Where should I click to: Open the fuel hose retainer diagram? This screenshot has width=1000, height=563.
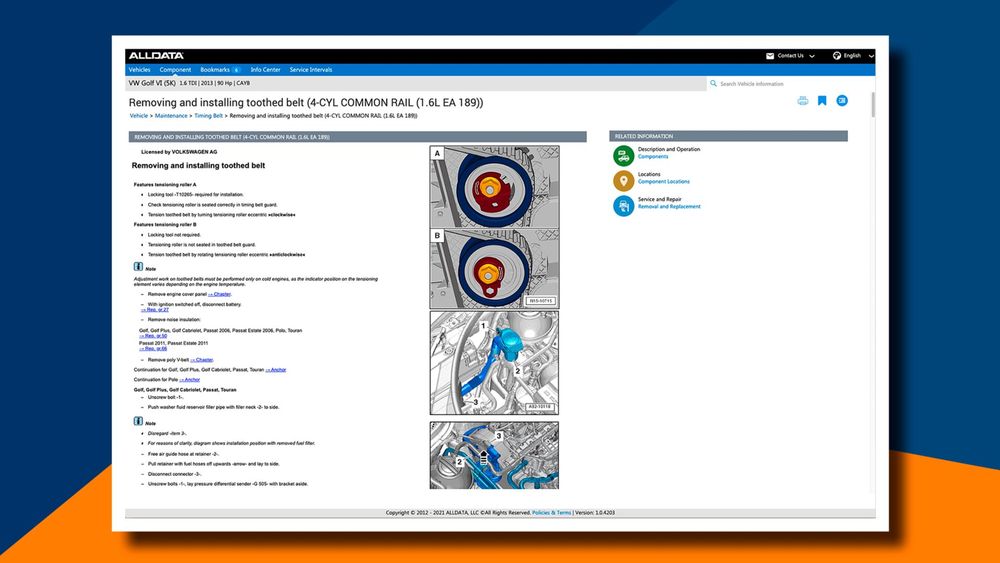point(494,455)
